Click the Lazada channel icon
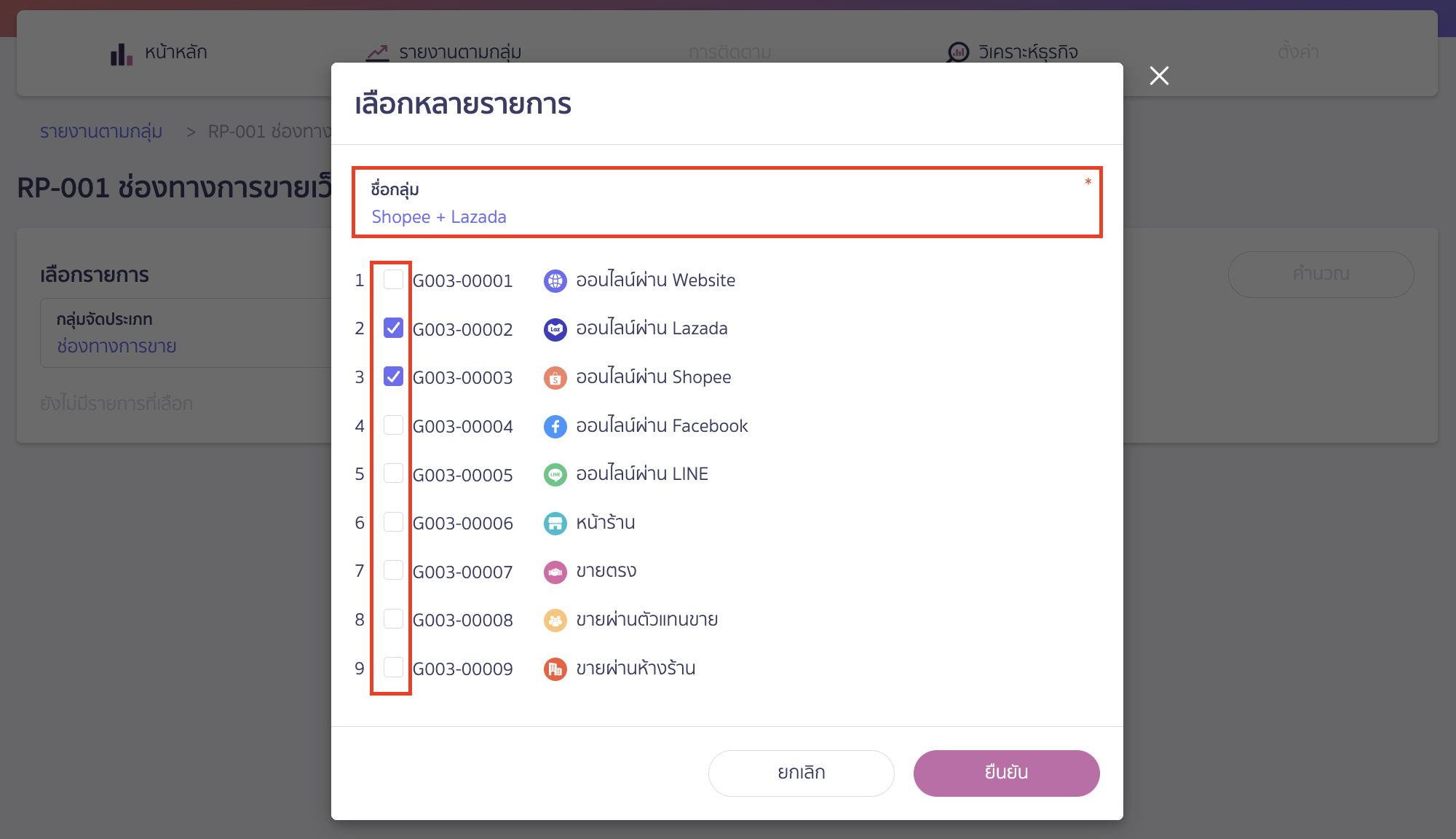 click(555, 328)
